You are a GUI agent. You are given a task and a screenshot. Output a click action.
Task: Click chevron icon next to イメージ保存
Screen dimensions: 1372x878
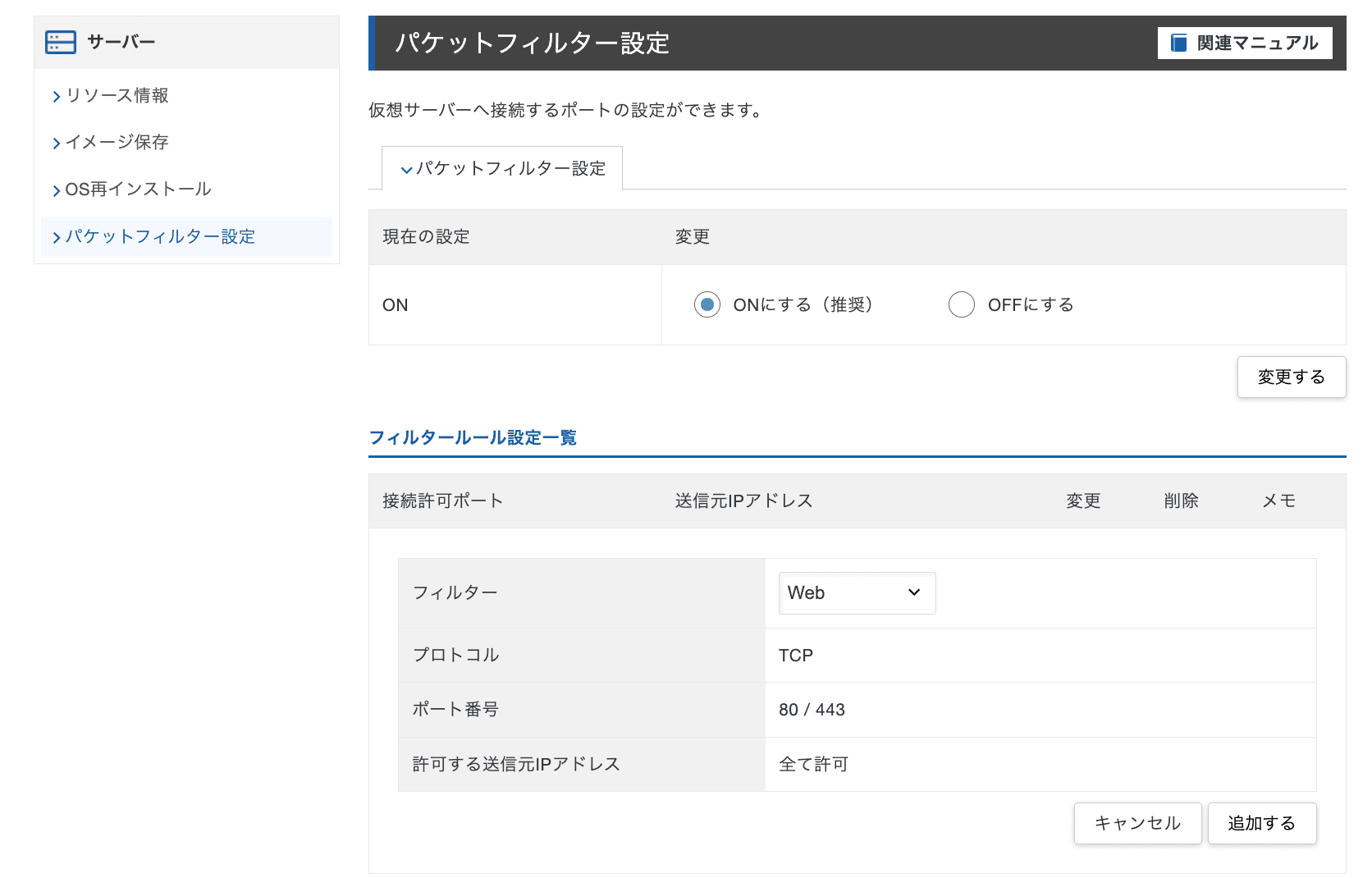(56, 144)
